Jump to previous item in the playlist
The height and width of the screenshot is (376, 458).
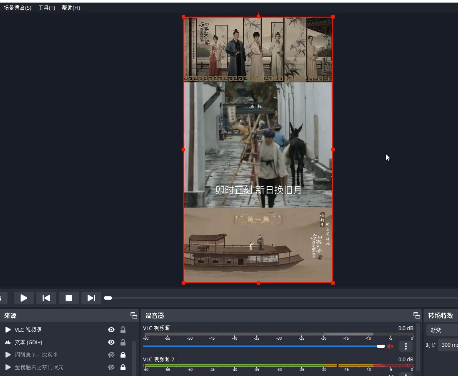click(46, 298)
